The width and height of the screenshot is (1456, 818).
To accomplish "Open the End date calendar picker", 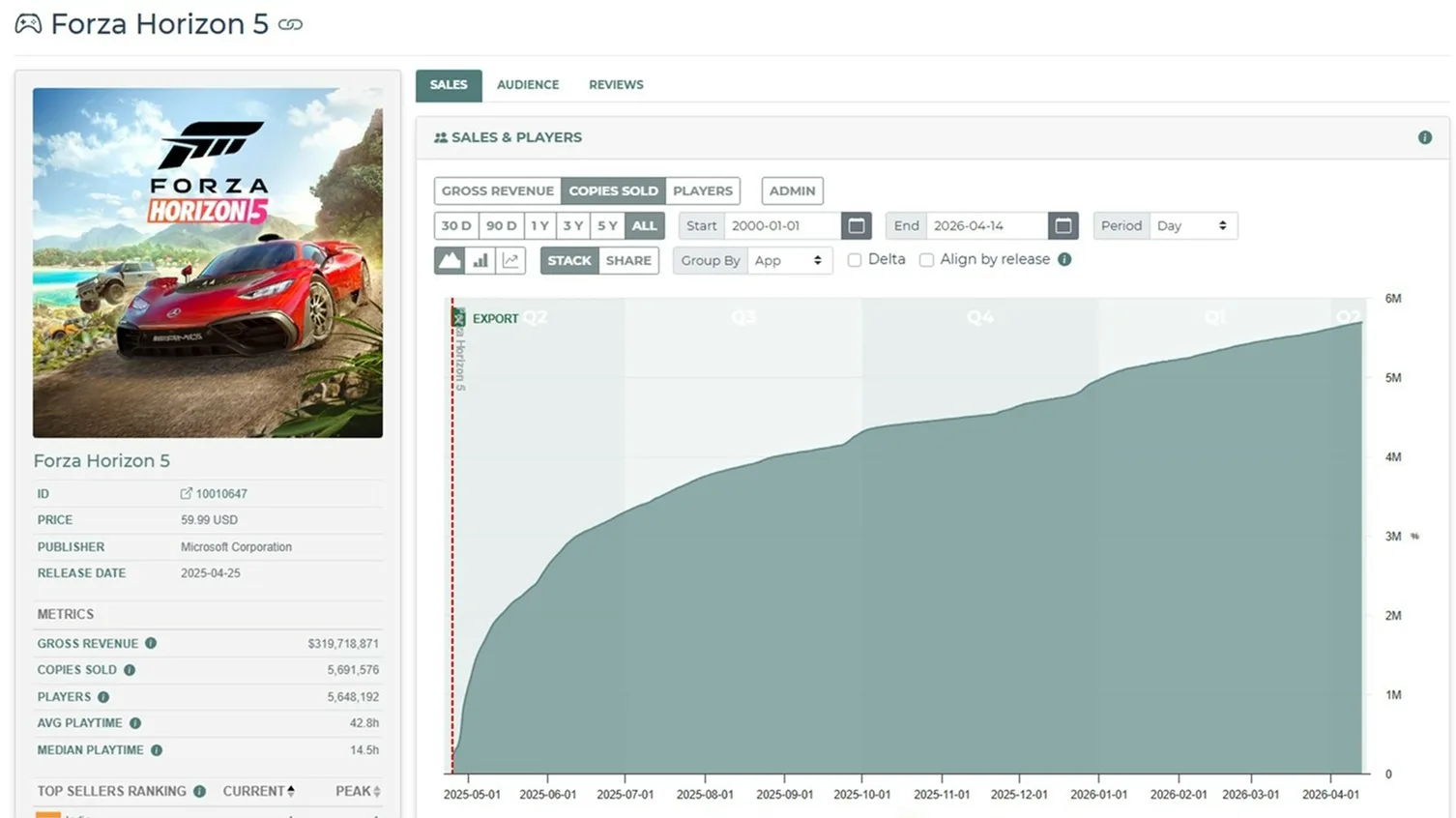I will pos(1063,225).
